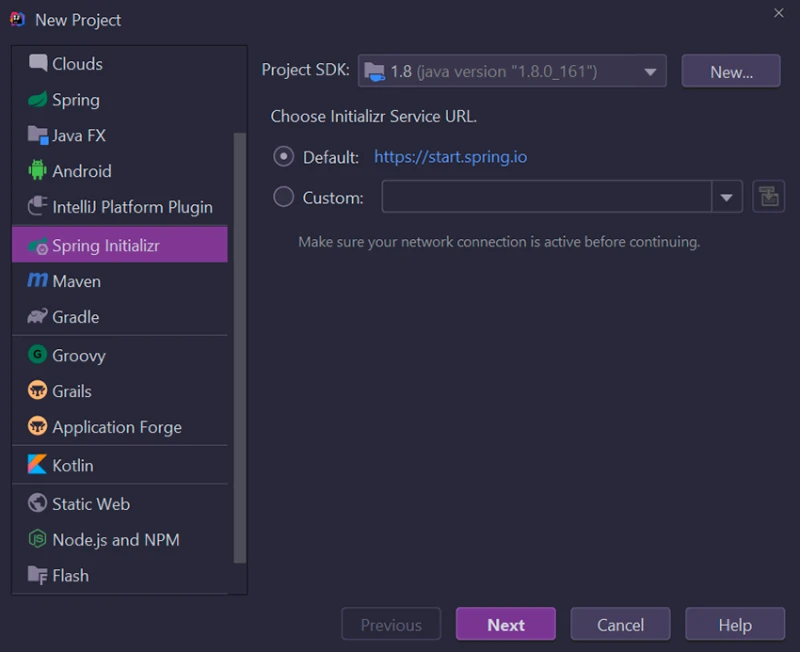
Task: Click the Maven 'm' icon
Action: [37, 280]
